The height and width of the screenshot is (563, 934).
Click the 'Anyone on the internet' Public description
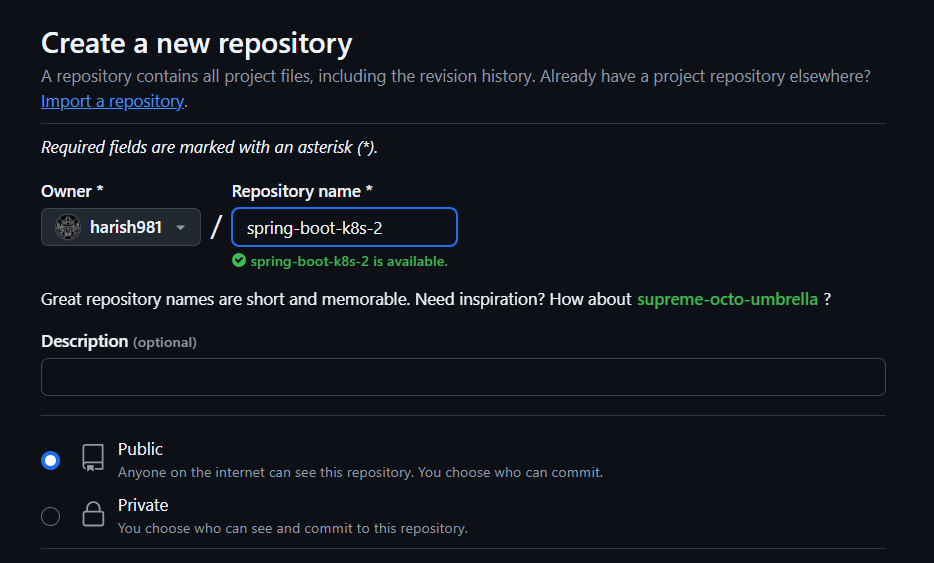coord(360,472)
